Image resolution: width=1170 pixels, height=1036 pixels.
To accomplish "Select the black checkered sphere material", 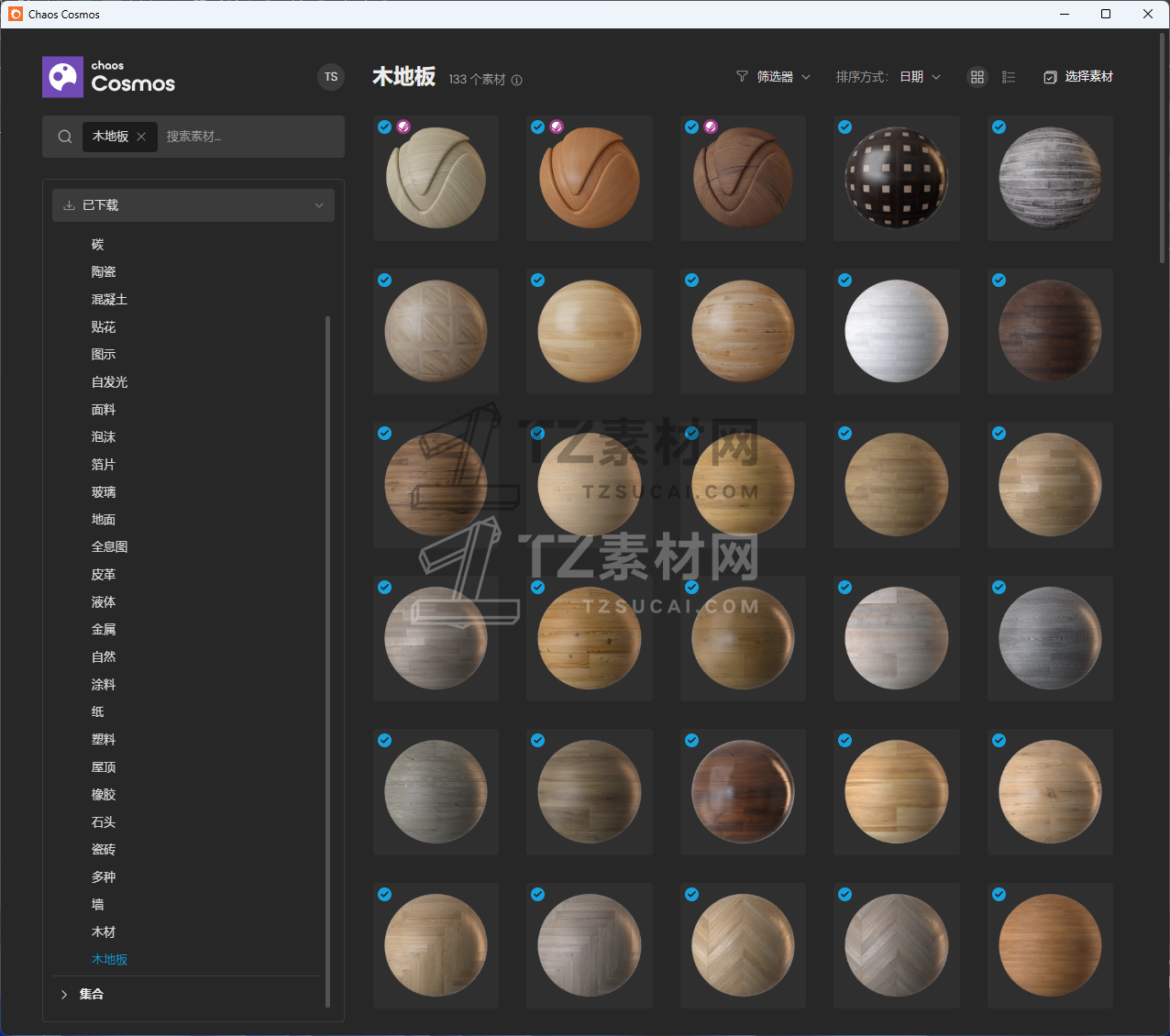I will 897,178.
